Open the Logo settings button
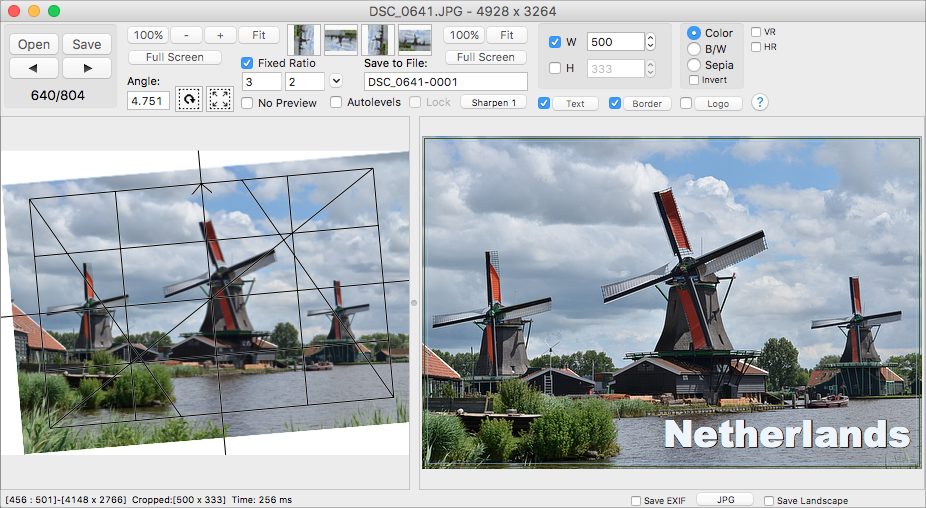Image resolution: width=926 pixels, height=508 pixels. click(x=718, y=103)
